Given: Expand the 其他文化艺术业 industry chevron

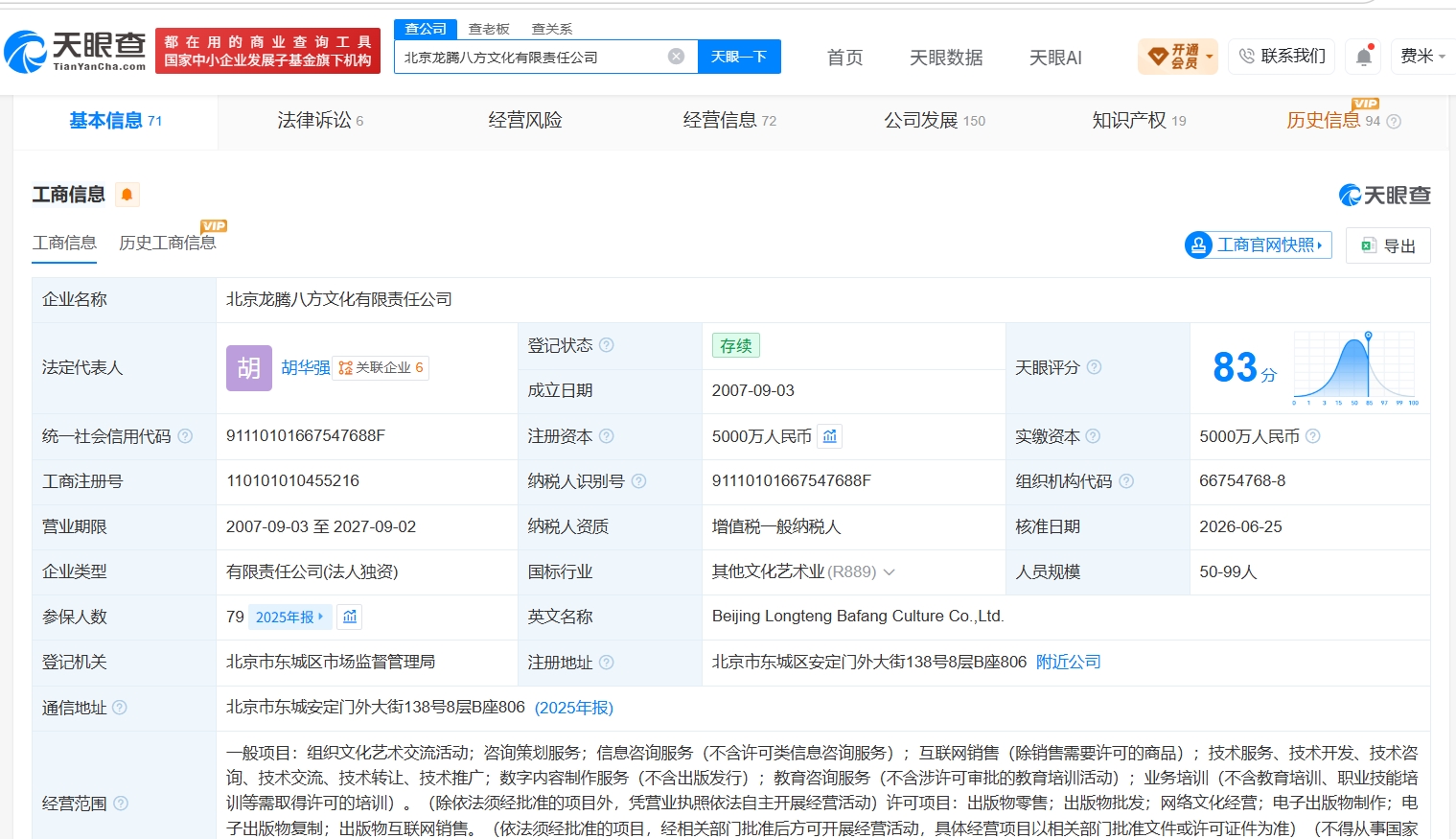Looking at the screenshot, I should coord(889,572).
